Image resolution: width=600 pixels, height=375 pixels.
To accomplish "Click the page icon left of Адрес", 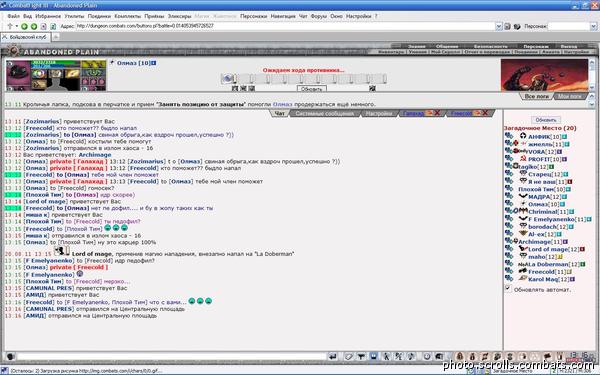I will click(53, 26).
